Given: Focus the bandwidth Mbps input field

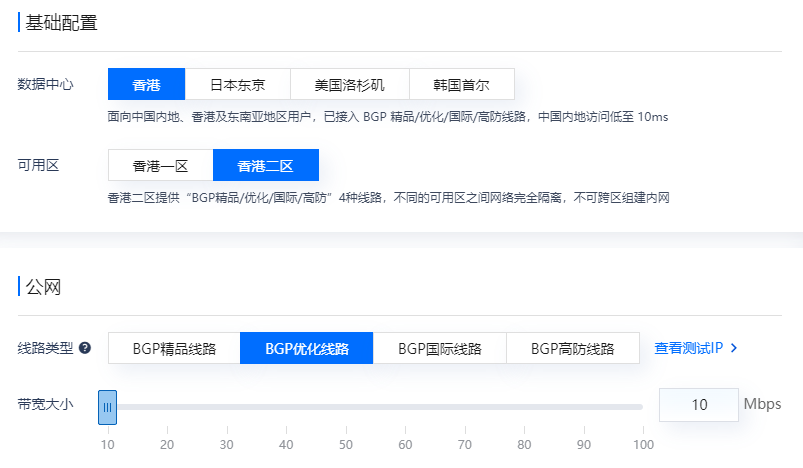Looking at the screenshot, I should coord(699,405).
